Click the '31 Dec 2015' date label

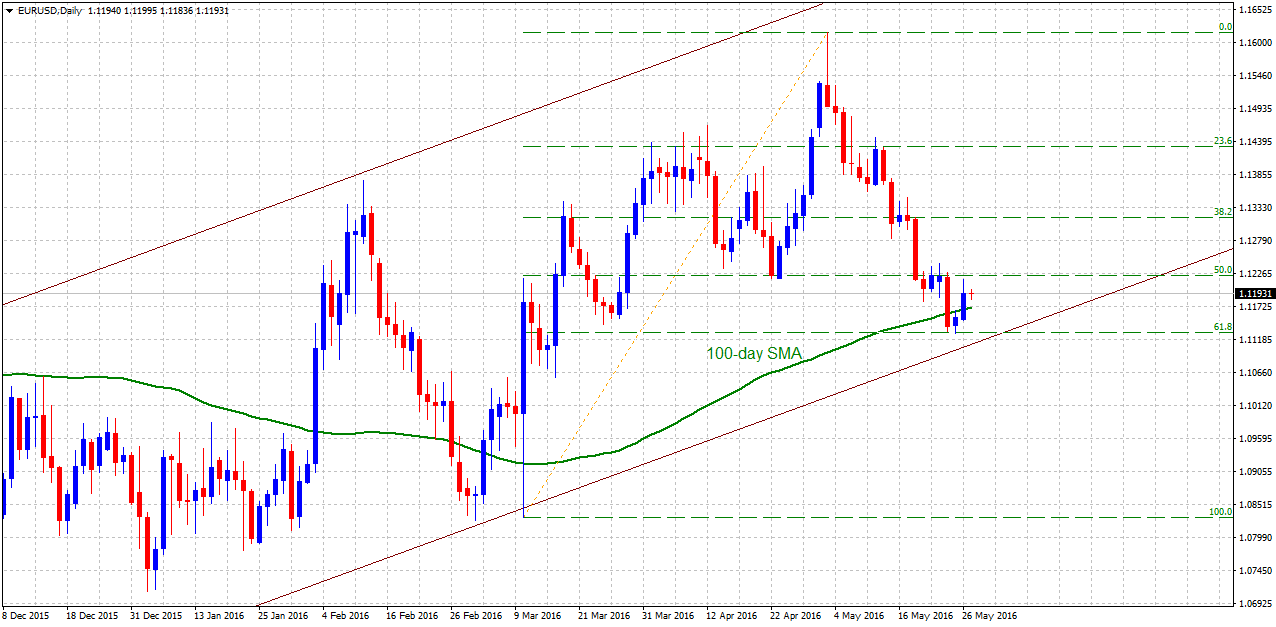click(157, 616)
